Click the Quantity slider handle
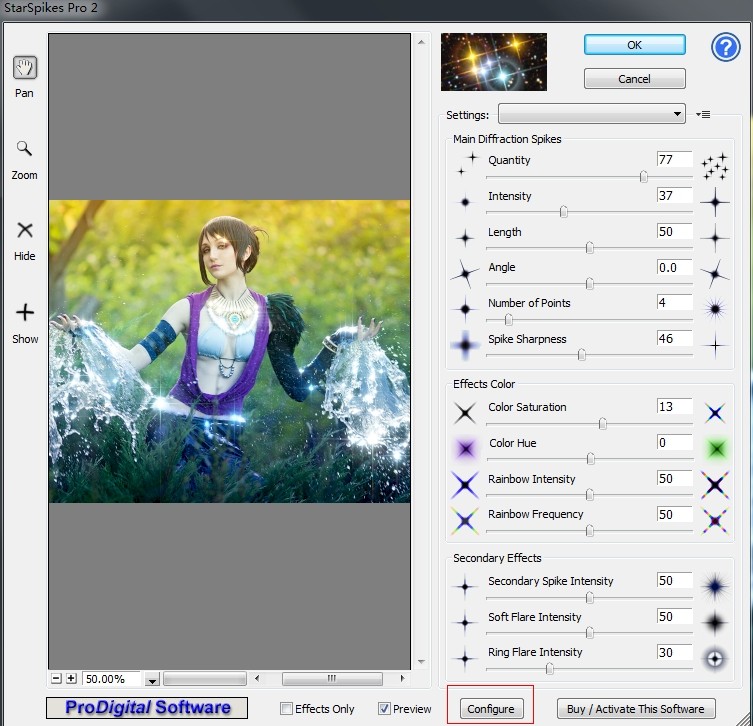753x726 pixels. (x=644, y=177)
